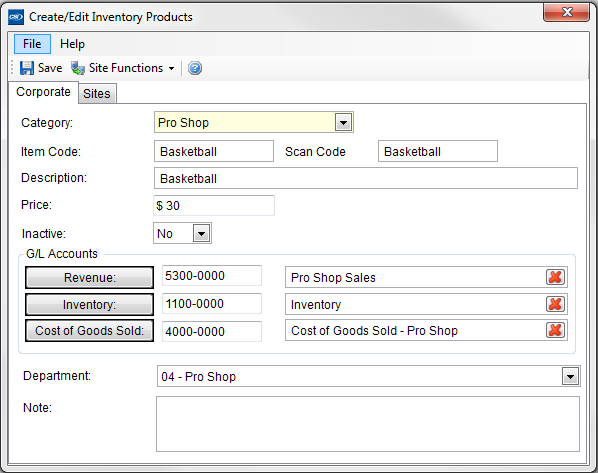Click the Revenue account number 5300-0000

click(x=212, y=276)
